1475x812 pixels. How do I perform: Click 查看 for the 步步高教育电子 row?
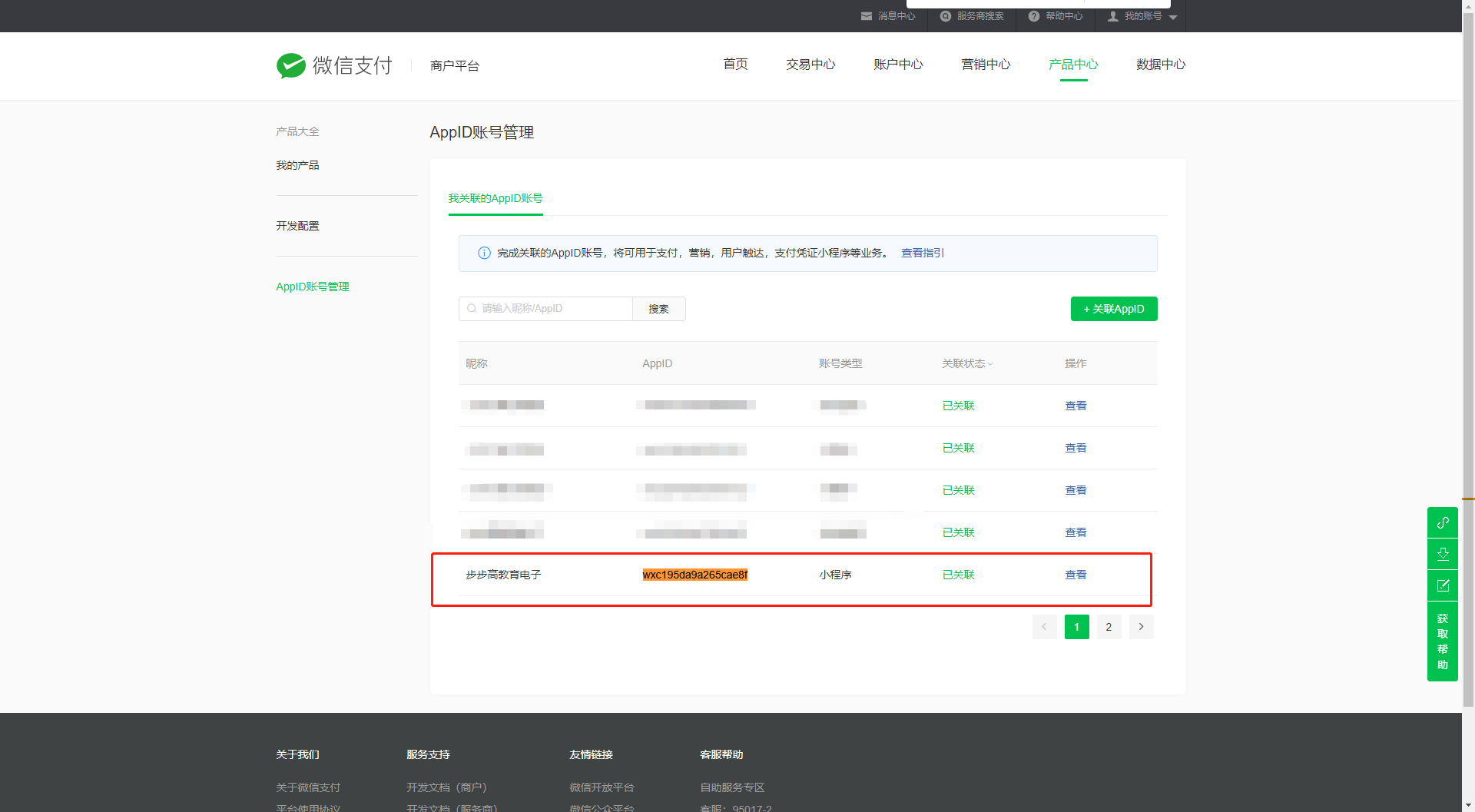click(1076, 575)
